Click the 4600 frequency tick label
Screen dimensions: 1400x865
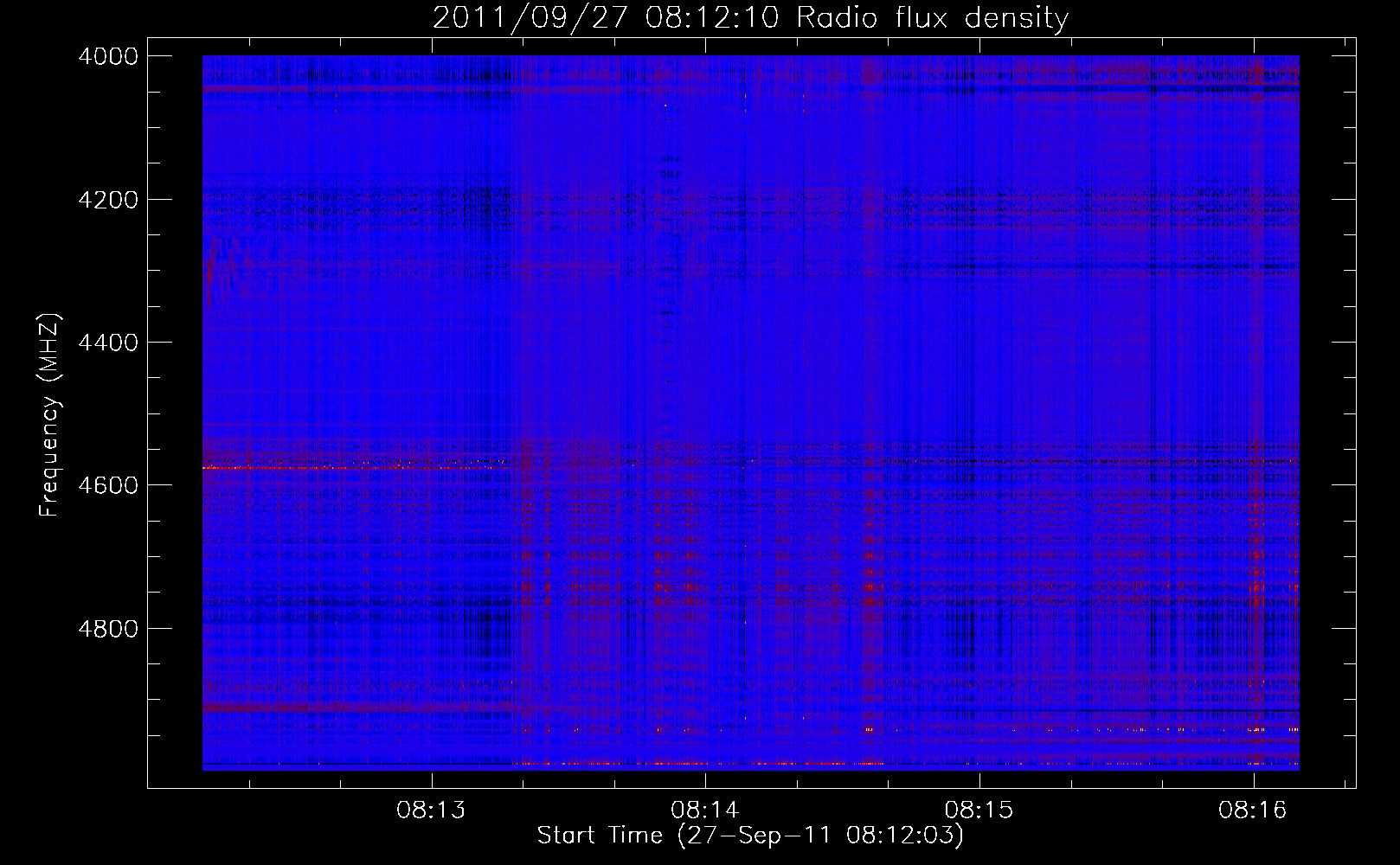click(x=108, y=485)
